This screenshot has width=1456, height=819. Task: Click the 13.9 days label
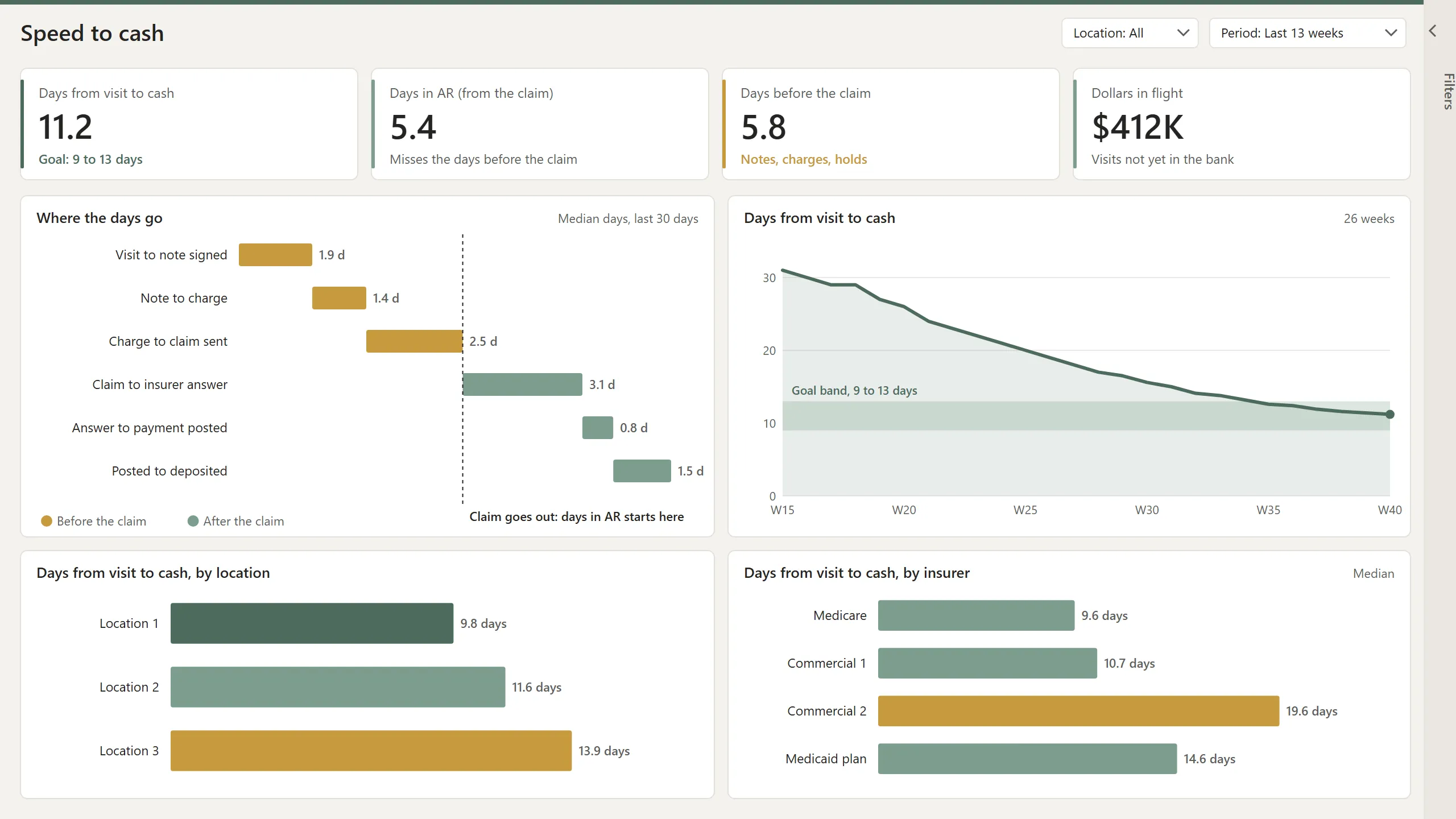tap(604, 751)
